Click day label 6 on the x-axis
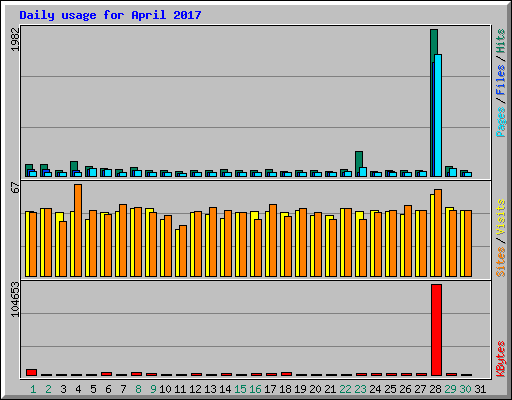 coord(108,389)
